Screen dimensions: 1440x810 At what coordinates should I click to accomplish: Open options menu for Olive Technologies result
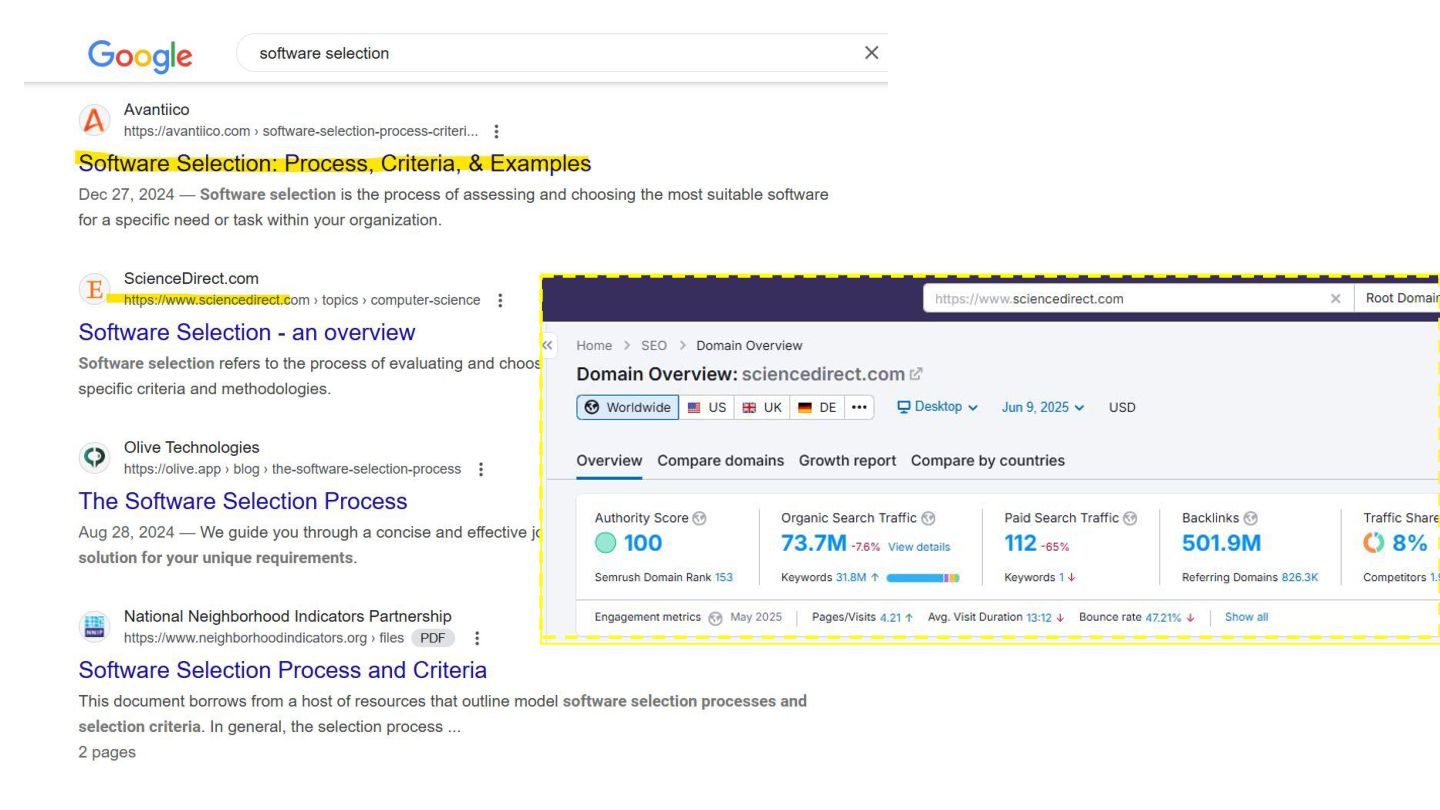[481, 469]
